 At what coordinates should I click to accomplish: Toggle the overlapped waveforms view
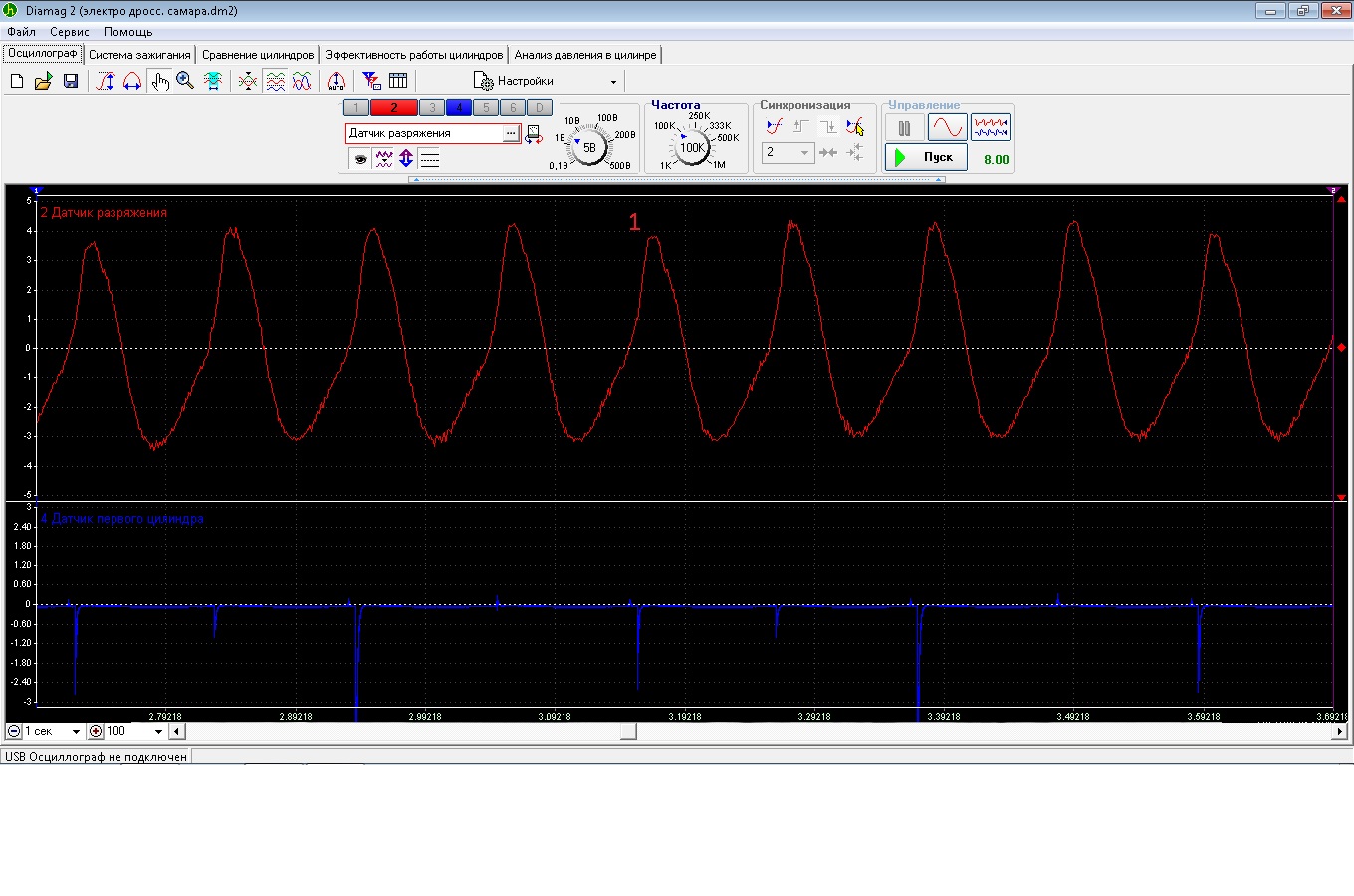click(302, 81)
